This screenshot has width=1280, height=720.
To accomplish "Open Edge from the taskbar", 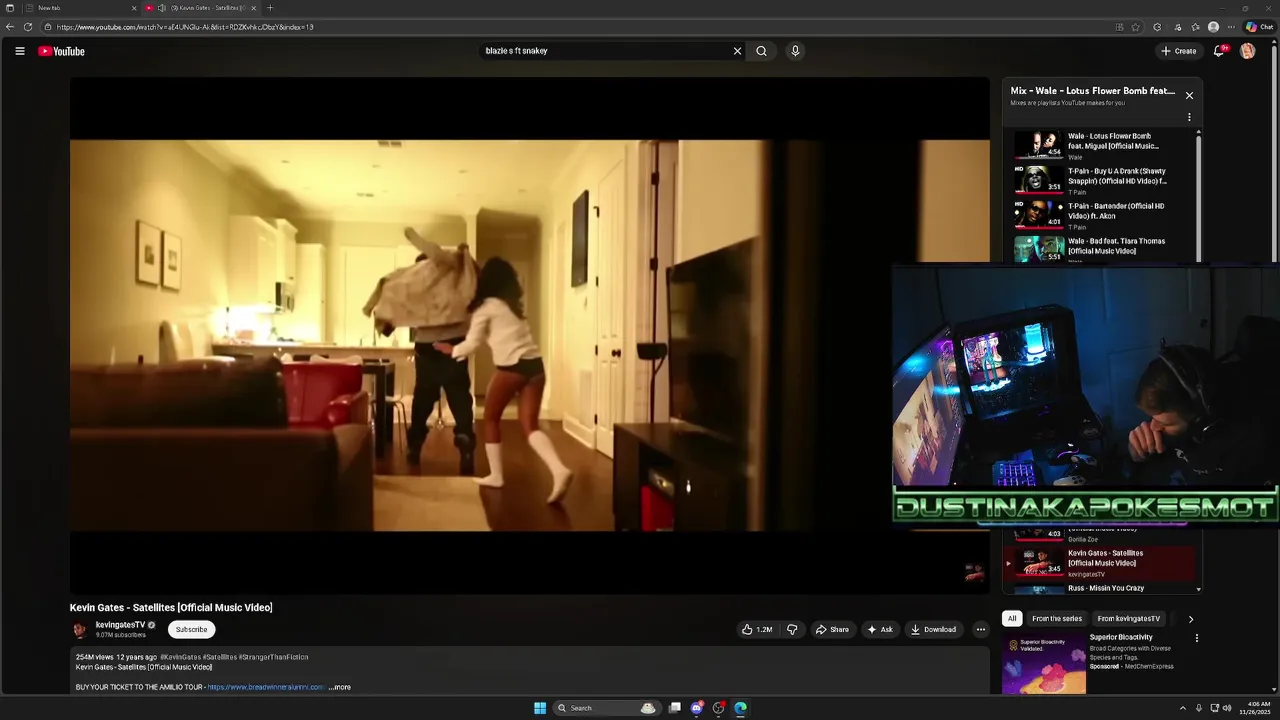I will tap(740, 708).
